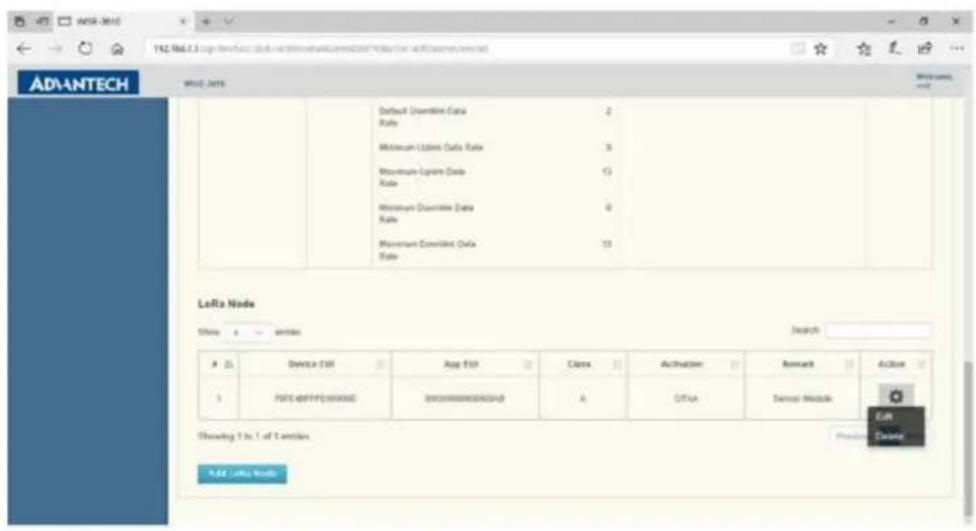Click the WISE-3610 header title link

click(205, 83)
